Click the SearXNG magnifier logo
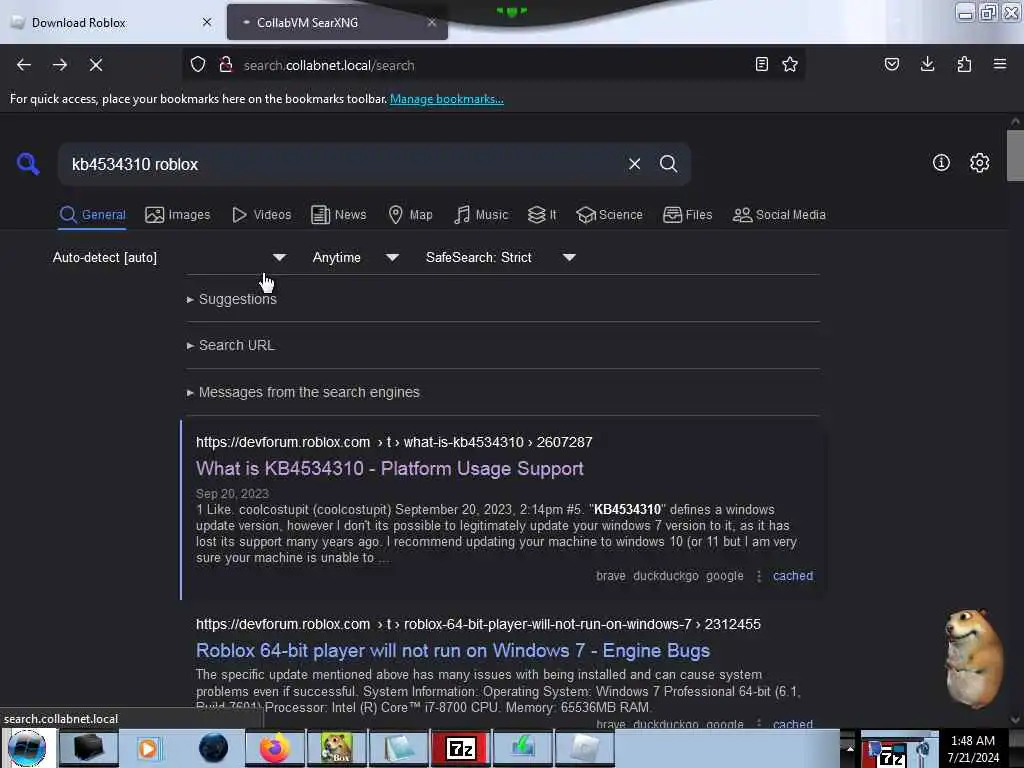This screenshot has width=1024, height=768. click(x=28, y=163)
